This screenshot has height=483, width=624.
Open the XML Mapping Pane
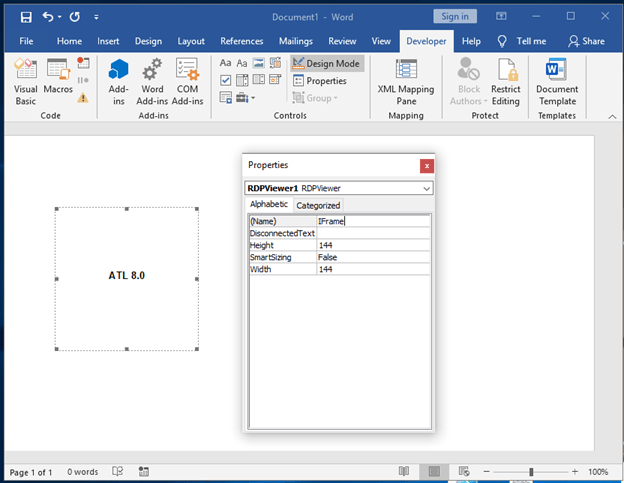point(406,81)
